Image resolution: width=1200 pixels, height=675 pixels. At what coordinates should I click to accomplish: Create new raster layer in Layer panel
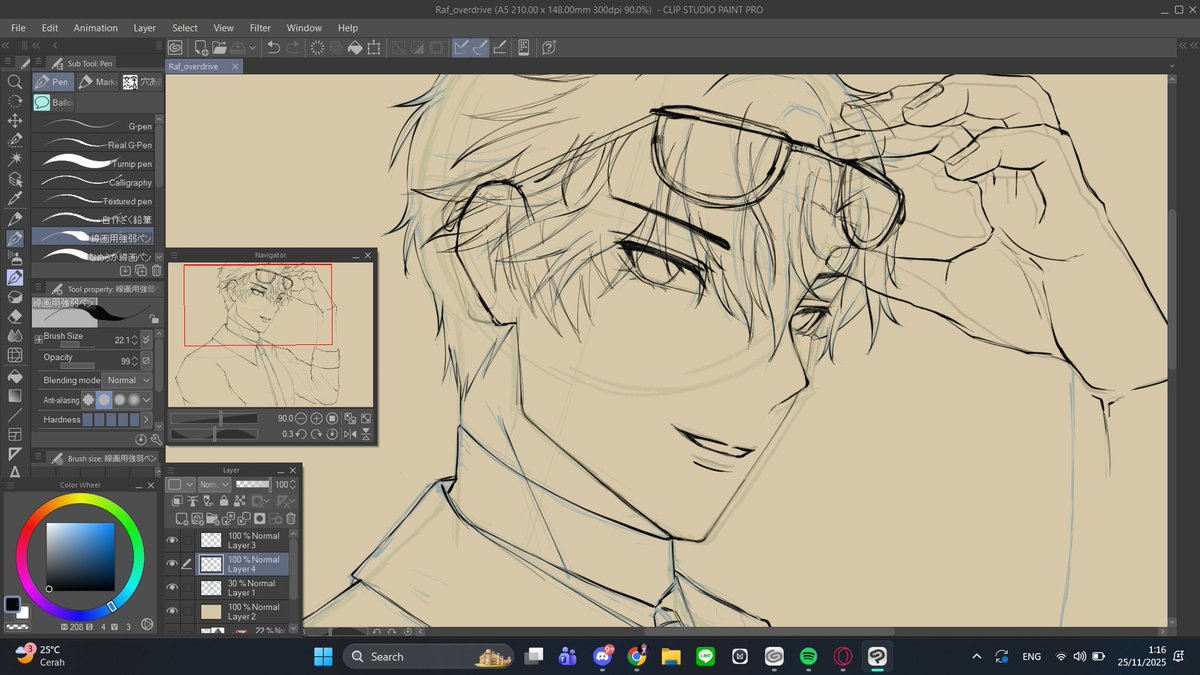pos(182,518)
